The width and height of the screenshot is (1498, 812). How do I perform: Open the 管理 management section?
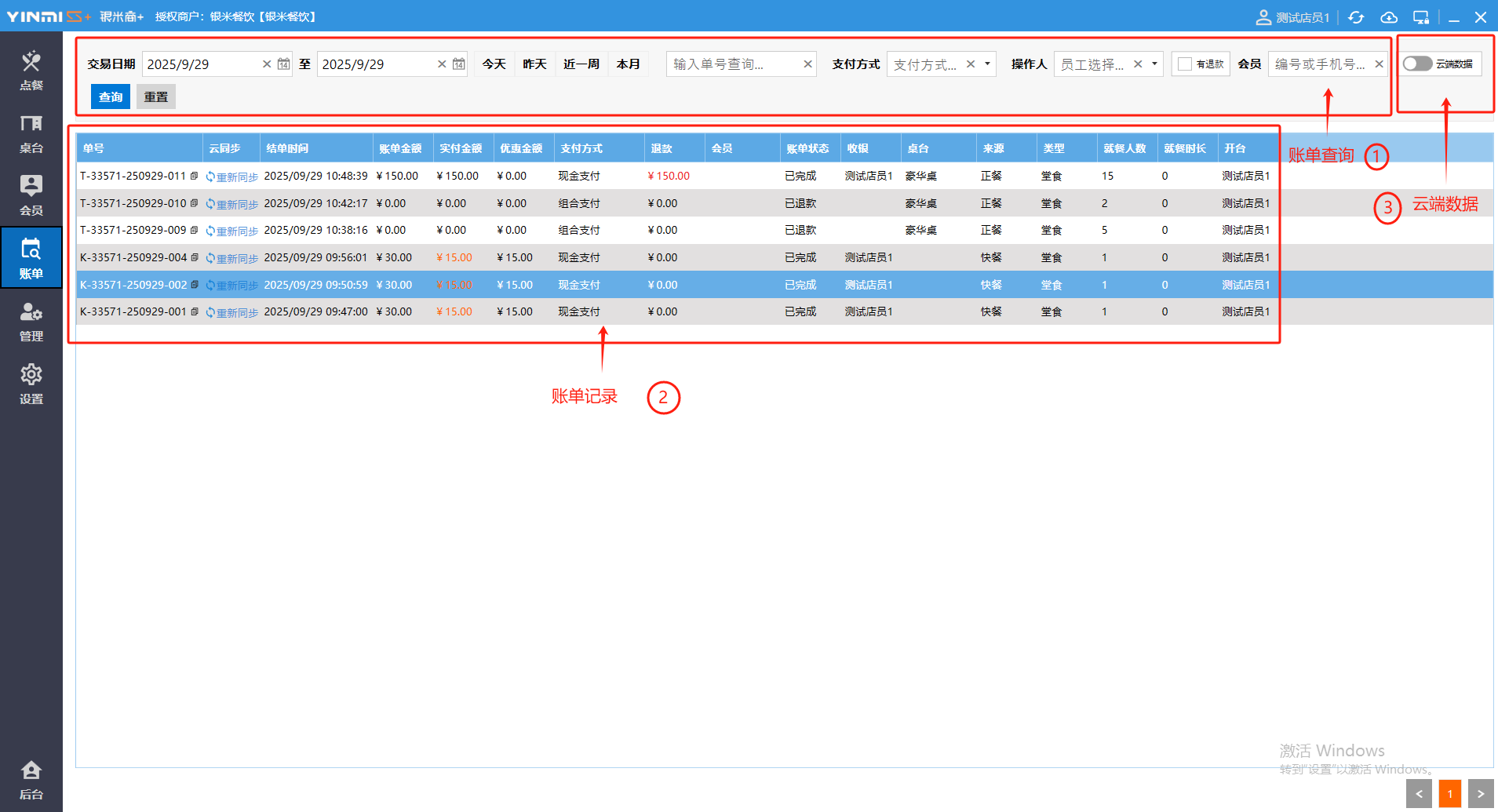31,322
